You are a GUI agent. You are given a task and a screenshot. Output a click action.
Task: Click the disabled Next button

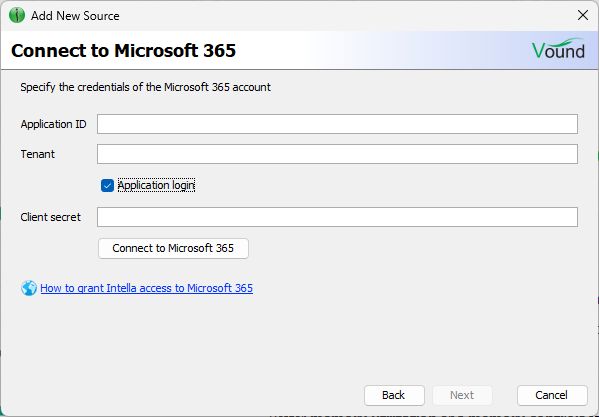coord(462,395)
